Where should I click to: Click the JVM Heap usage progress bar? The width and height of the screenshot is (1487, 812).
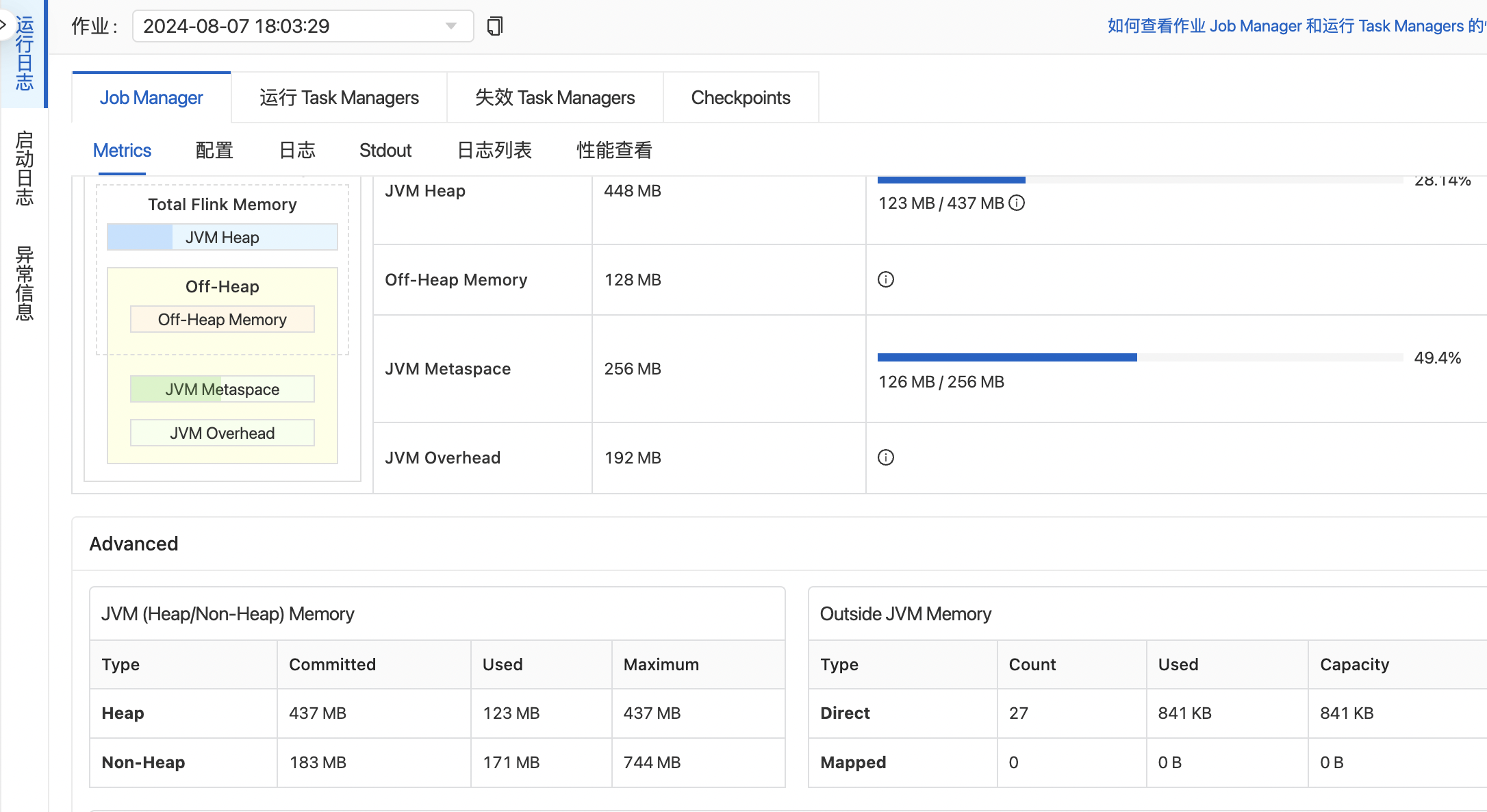pyautogui.click(x=1140, y=180)
